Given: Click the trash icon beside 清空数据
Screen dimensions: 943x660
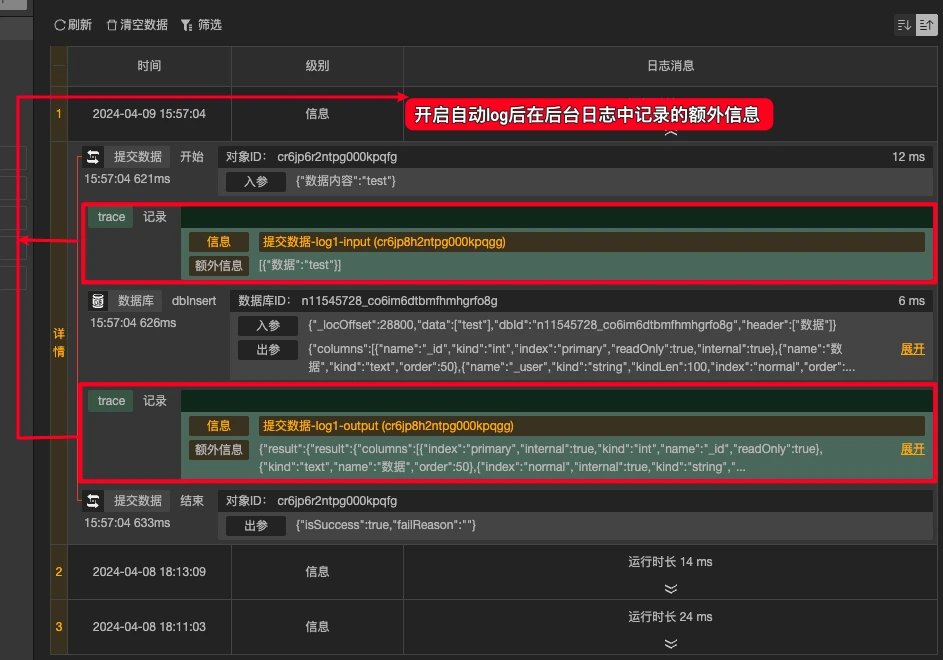Looking at the screenshot, I should point(111,25).
